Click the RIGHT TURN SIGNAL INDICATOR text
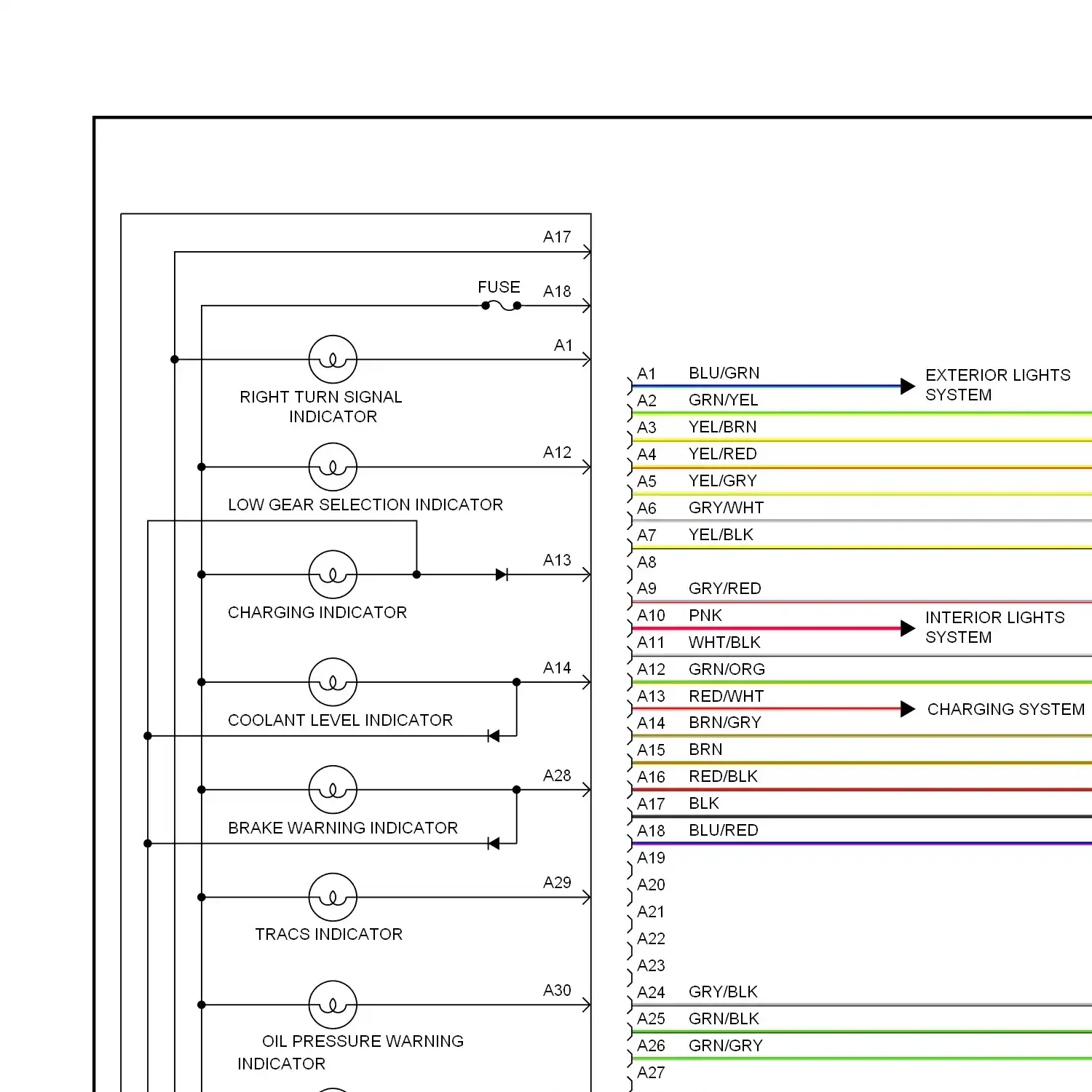The height and width of the screenshot is (1092, 1092). coord(321,407)
